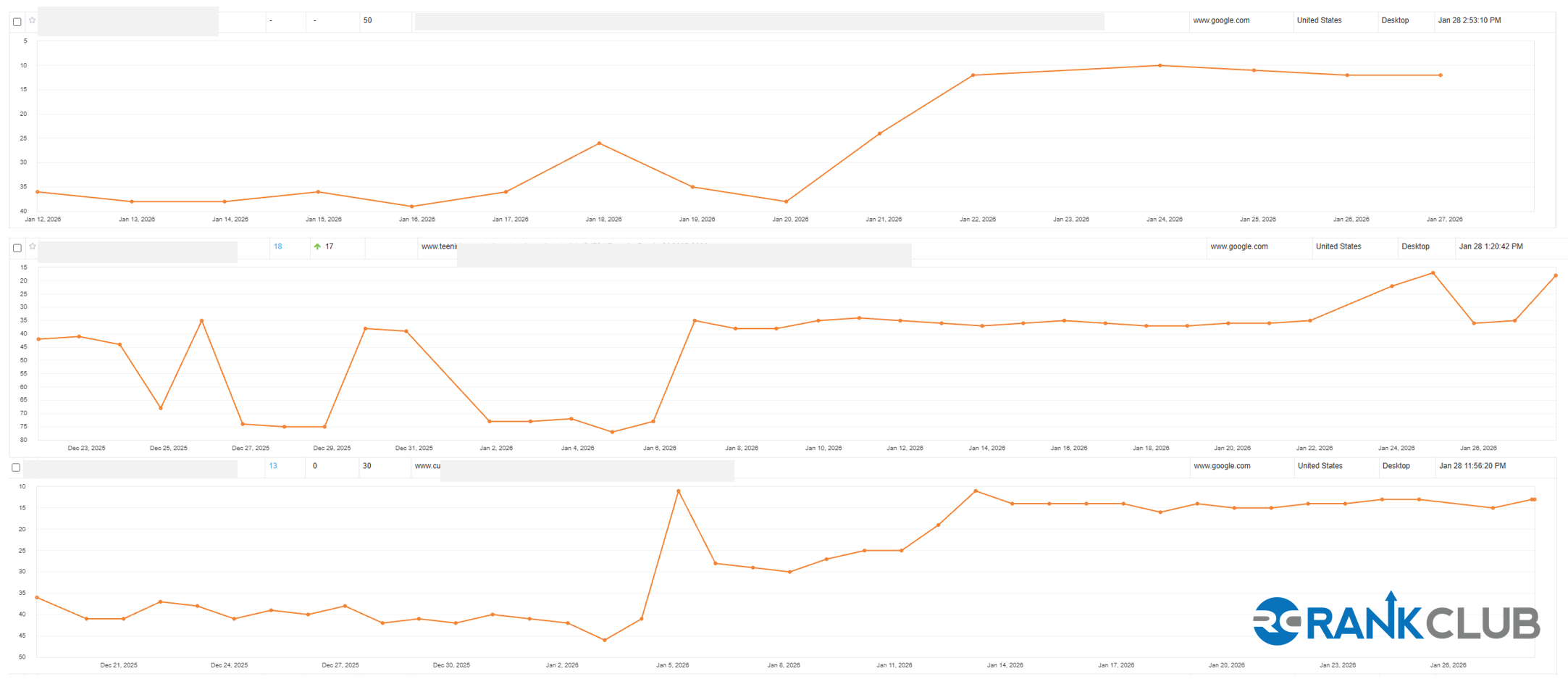Open the www.teeni ranking URL
The width and height of the screenshot is (1568, 687).
coord(439,246)
